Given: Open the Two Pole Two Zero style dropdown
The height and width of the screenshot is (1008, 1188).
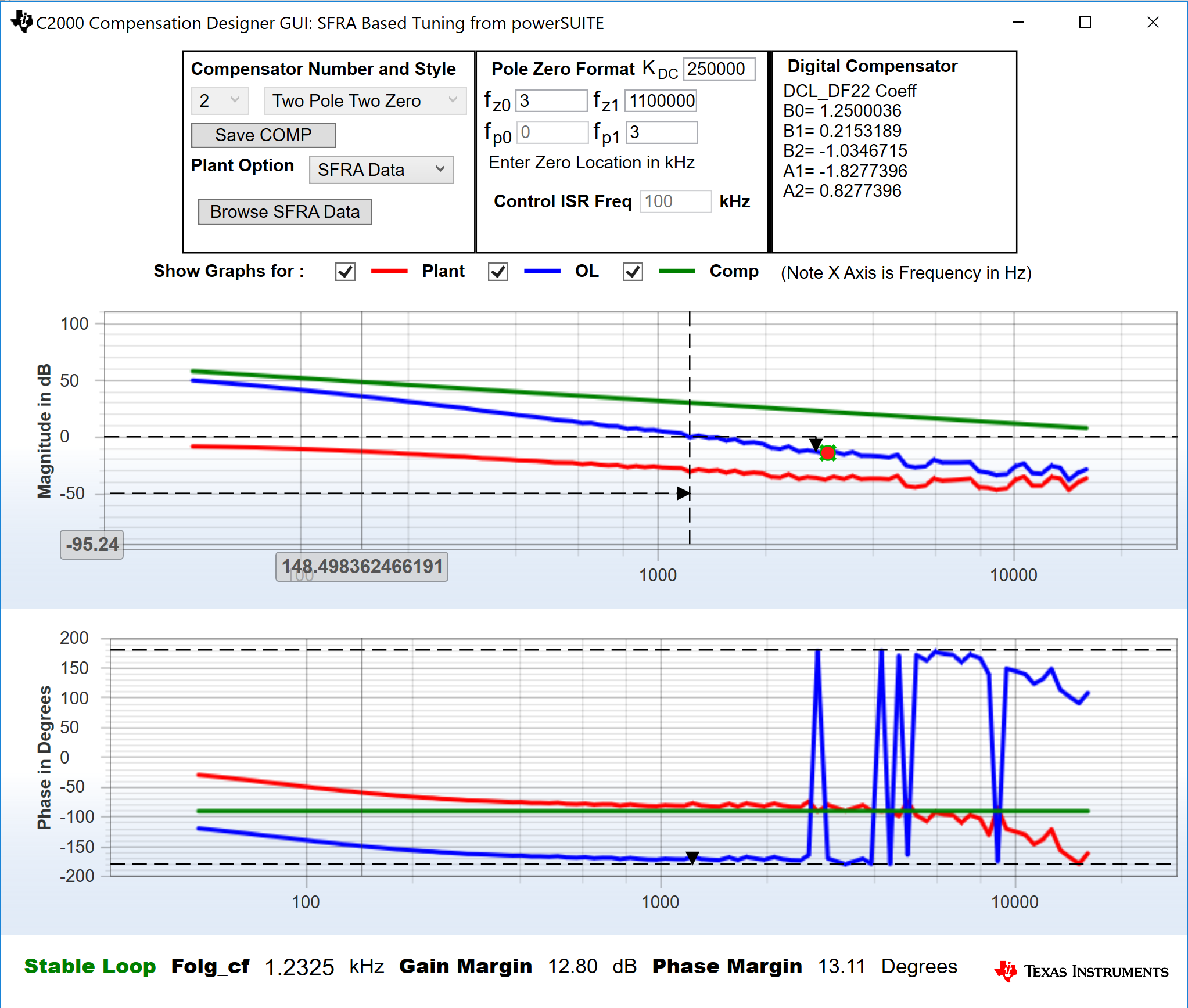Looking at the screenshot, I should (365, 100).
